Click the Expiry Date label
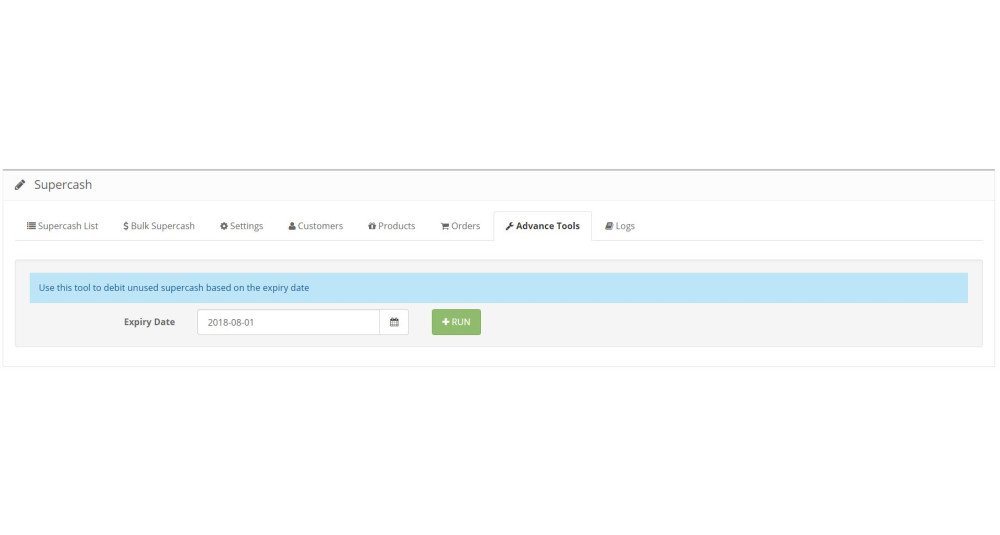The width and height of the screenshot is (1000, 535). pos(149,322)
